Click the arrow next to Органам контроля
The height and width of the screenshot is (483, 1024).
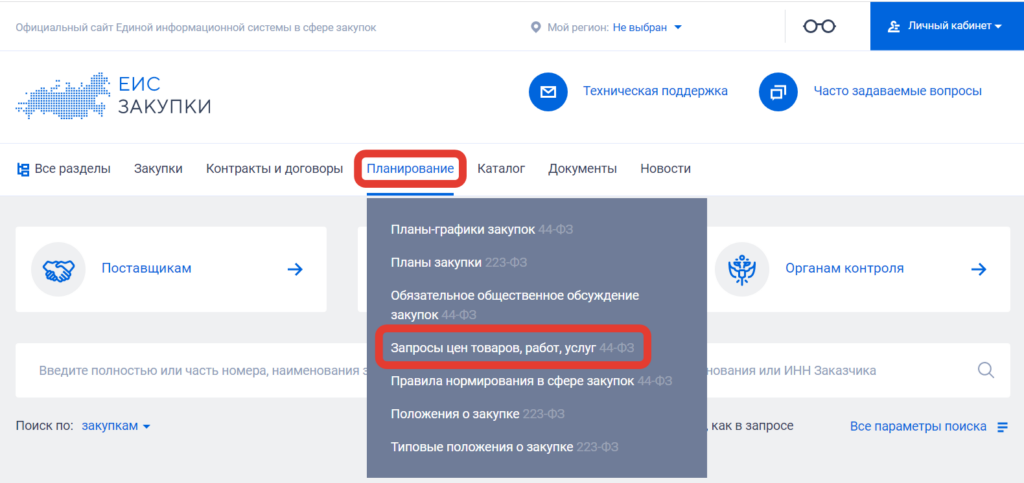point(979,269)
